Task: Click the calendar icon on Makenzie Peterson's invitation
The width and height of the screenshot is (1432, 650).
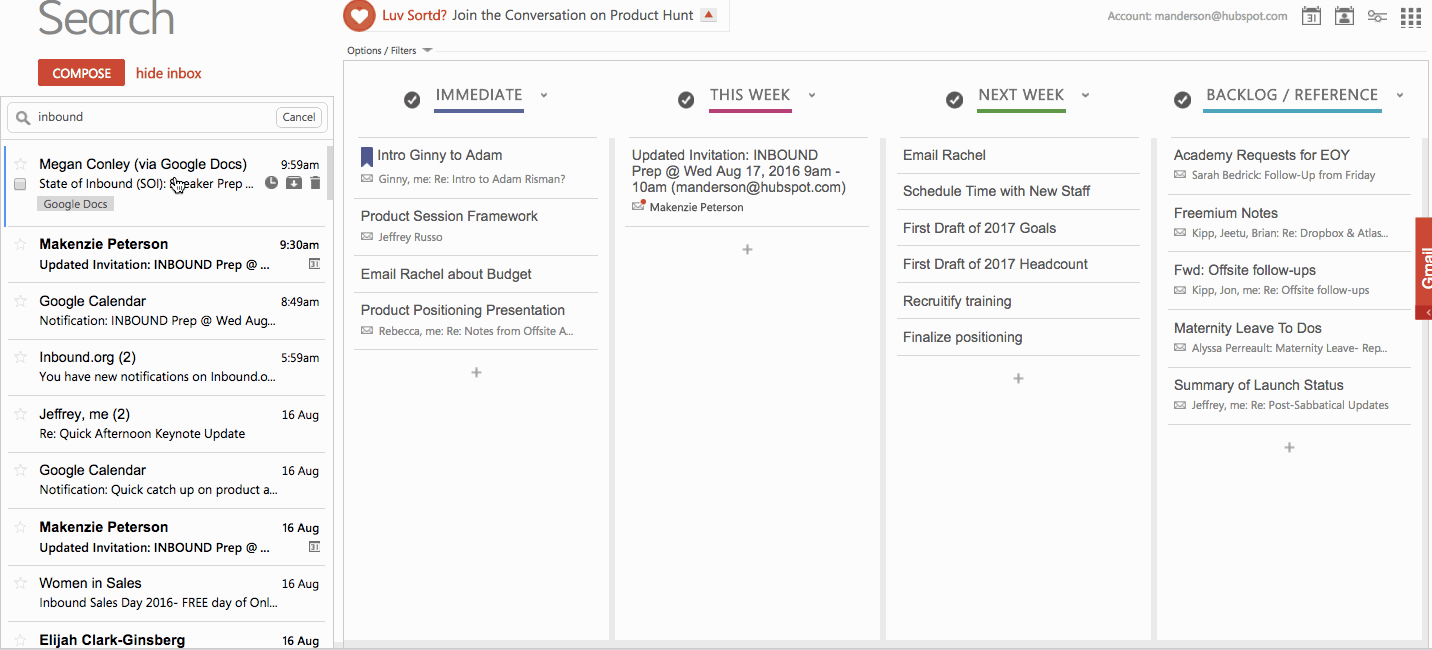Action: pos(314,264)
